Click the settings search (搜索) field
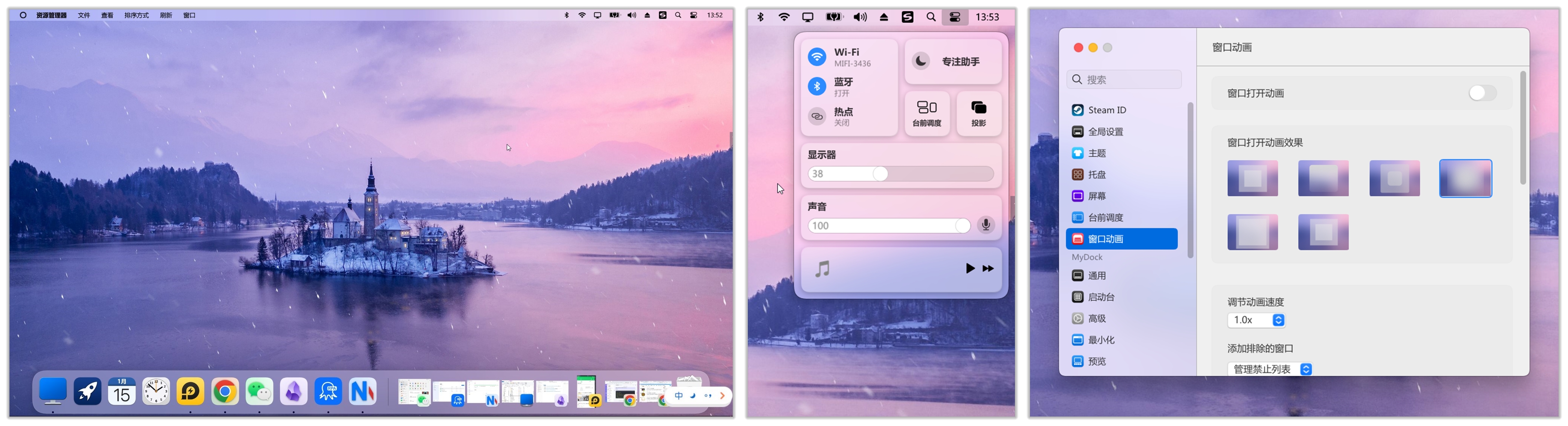Viewport: 1568px width, 426px height. pos(1124,79)
